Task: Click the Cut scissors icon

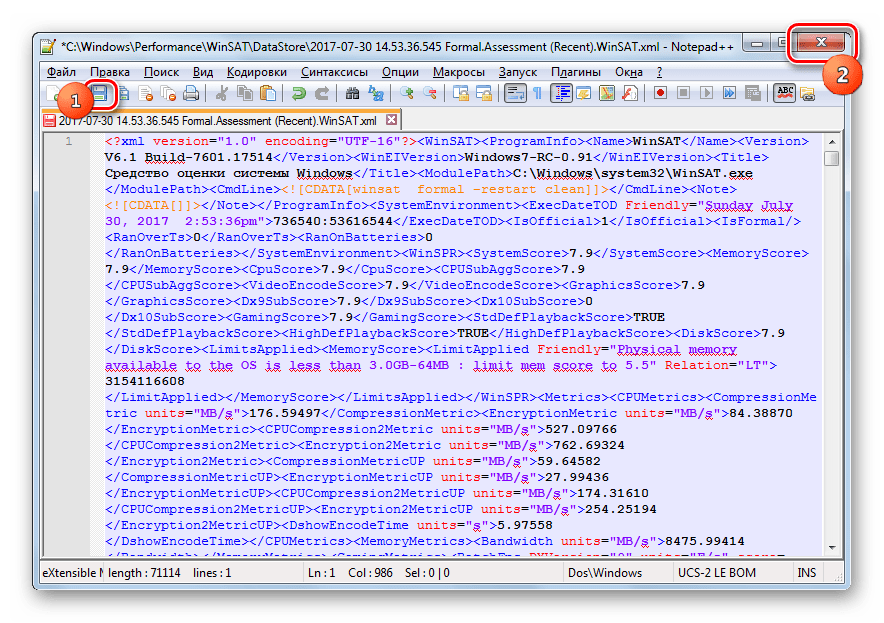Action: (222, 93)
